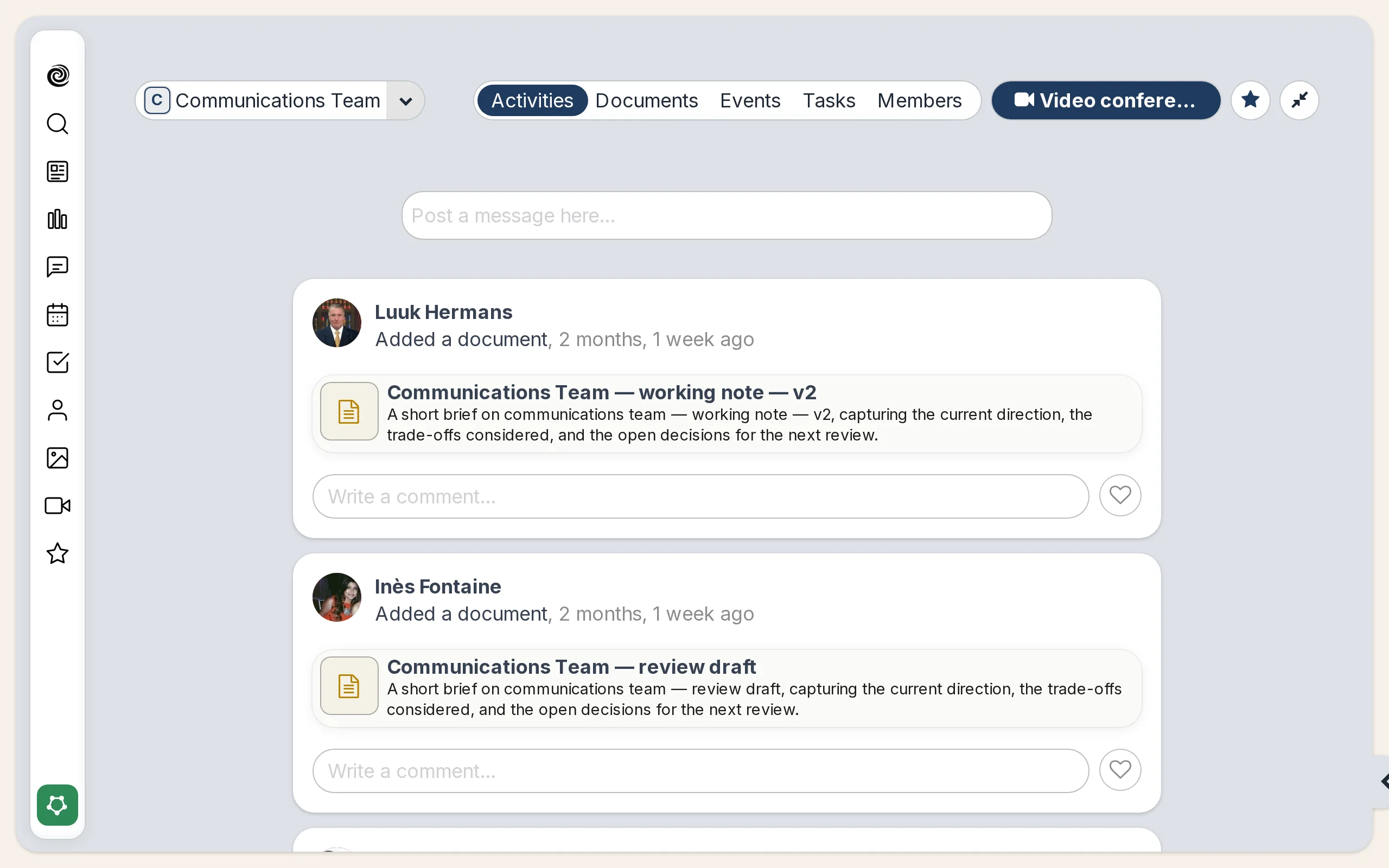Focus the comment box under Inès's post
The image size is (1389, 868).
pyautogui.click(x=701, y=770)
